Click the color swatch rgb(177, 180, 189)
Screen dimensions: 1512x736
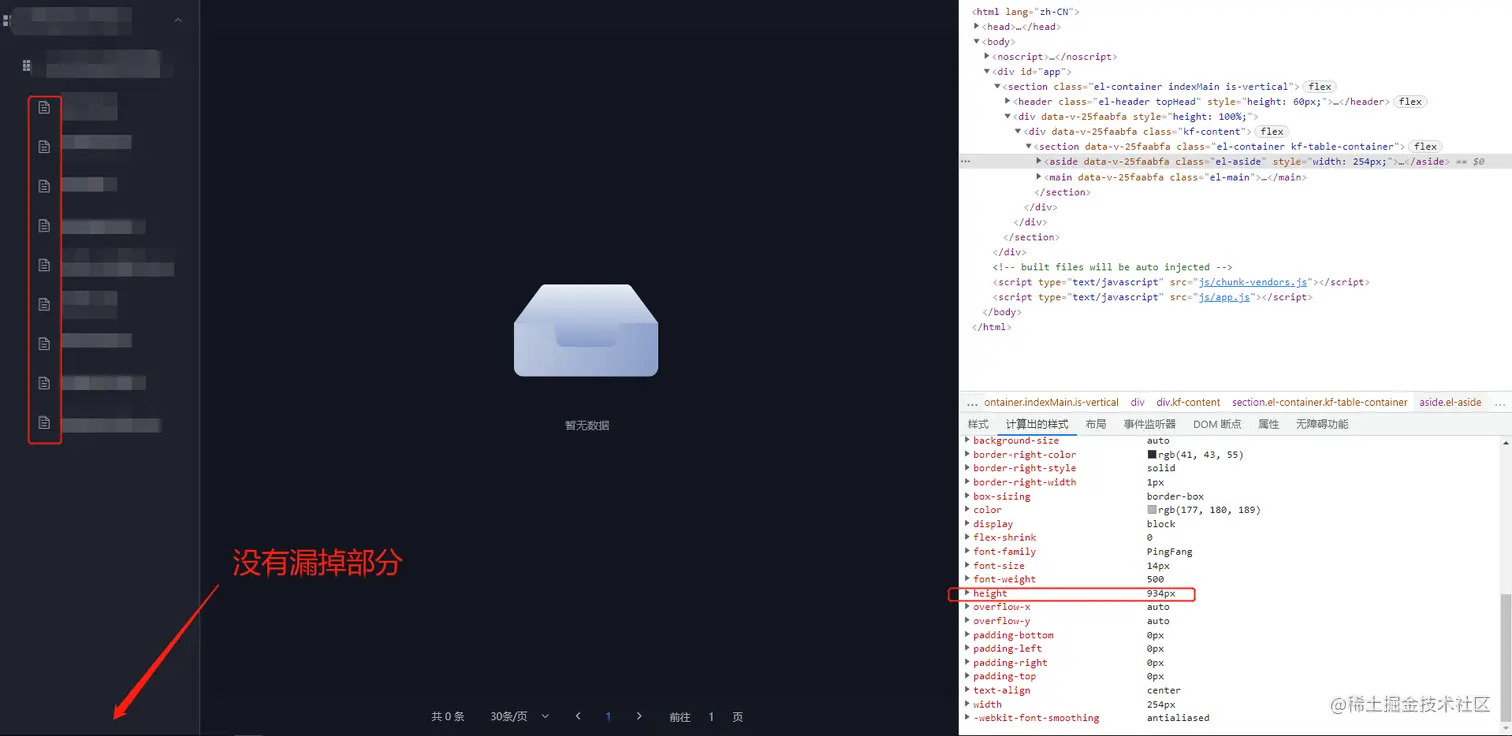click(1152, 510)
